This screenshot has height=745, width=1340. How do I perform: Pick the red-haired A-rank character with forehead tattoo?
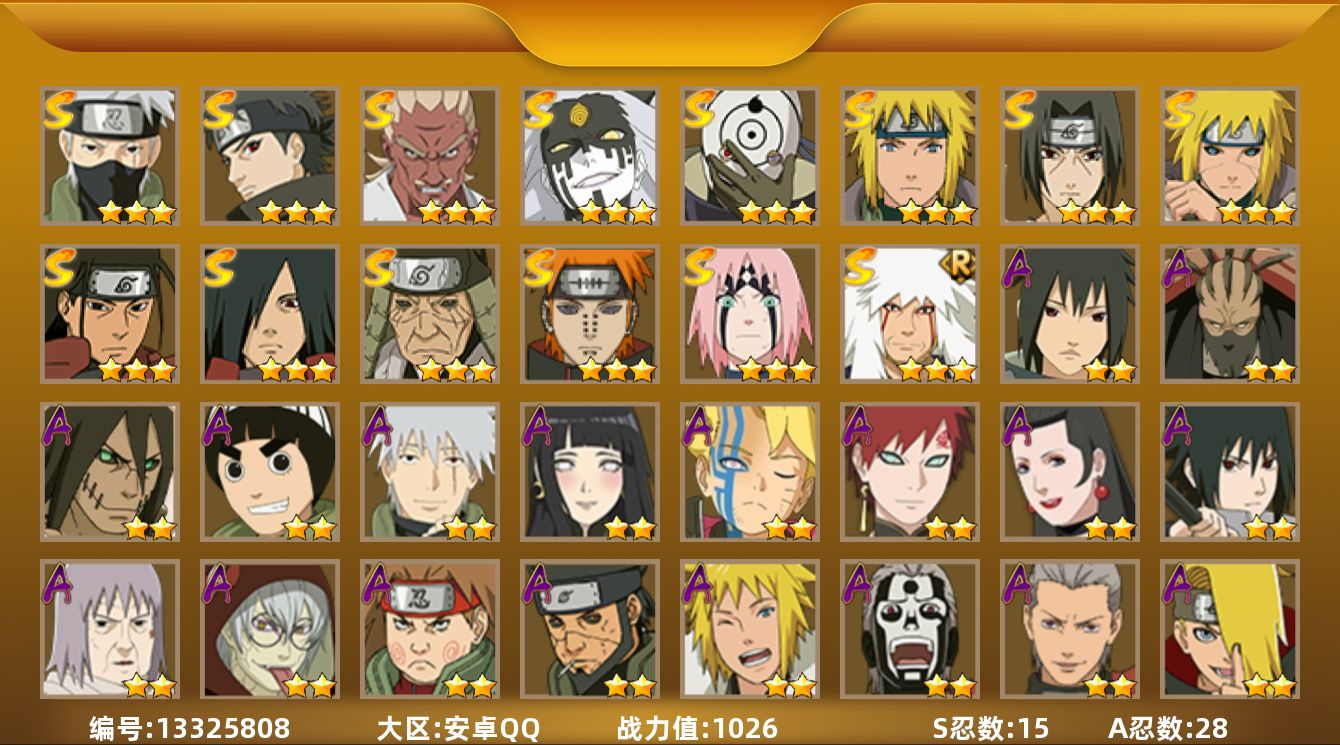point(909,471)
